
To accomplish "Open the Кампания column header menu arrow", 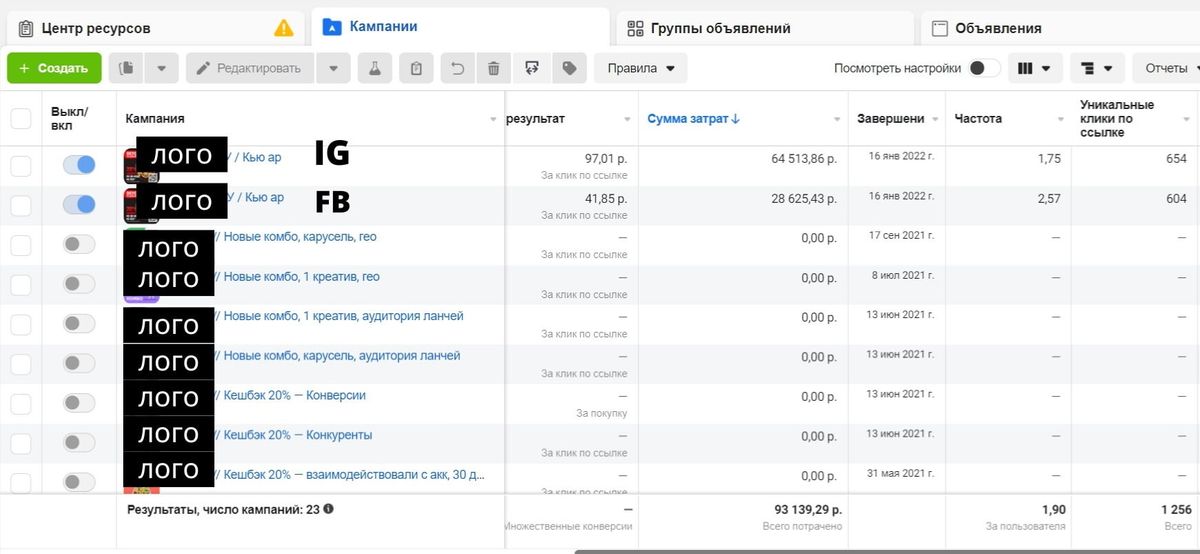I will pos(493,119).
